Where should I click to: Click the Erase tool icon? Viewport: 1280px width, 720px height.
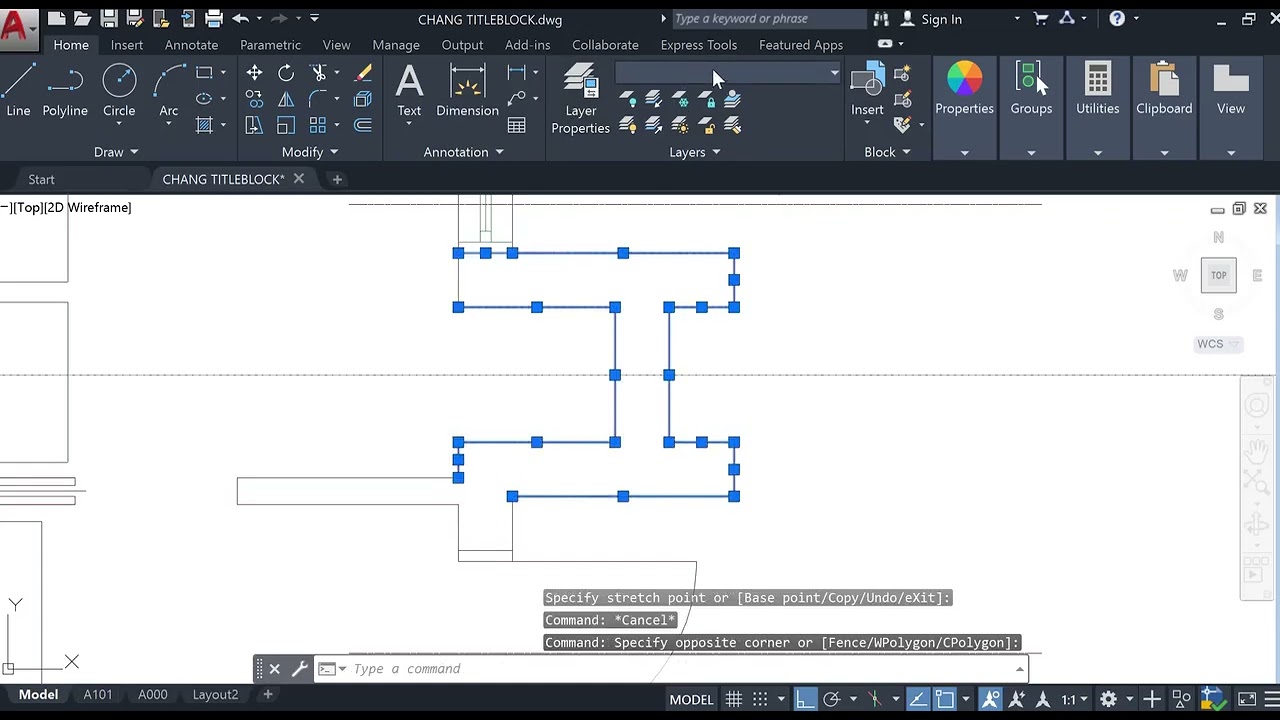coord(363,73)
